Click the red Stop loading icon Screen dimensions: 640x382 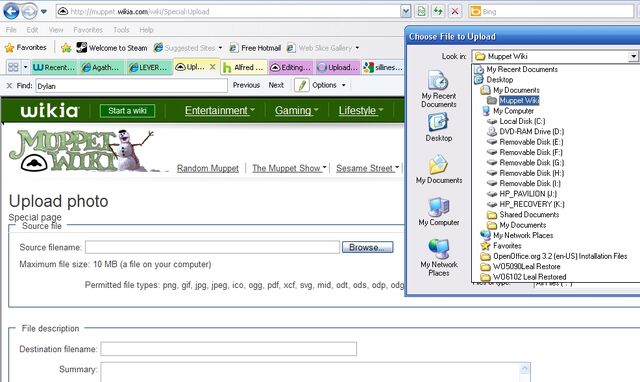455,11
